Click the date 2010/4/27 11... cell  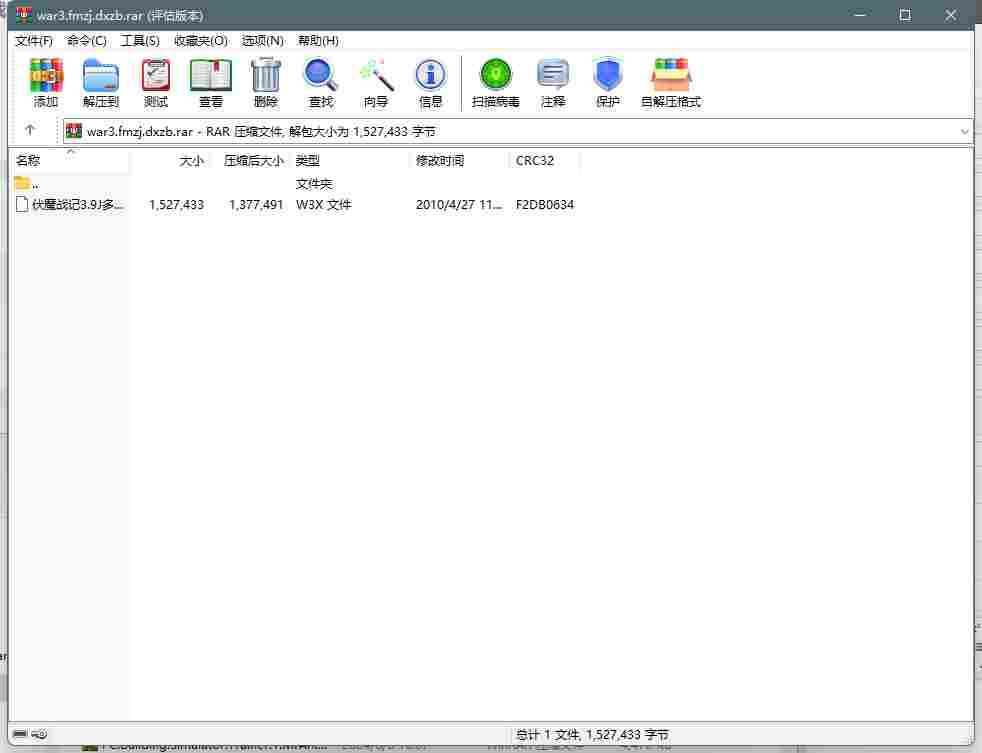tap(458, 205)
